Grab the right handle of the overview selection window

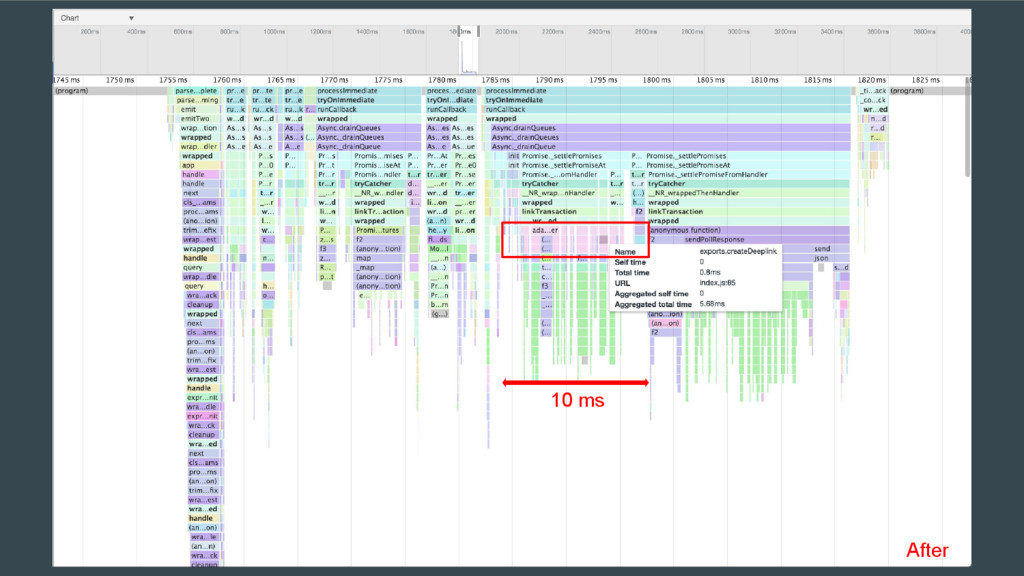pyautogui.click(x=476, y=32)
